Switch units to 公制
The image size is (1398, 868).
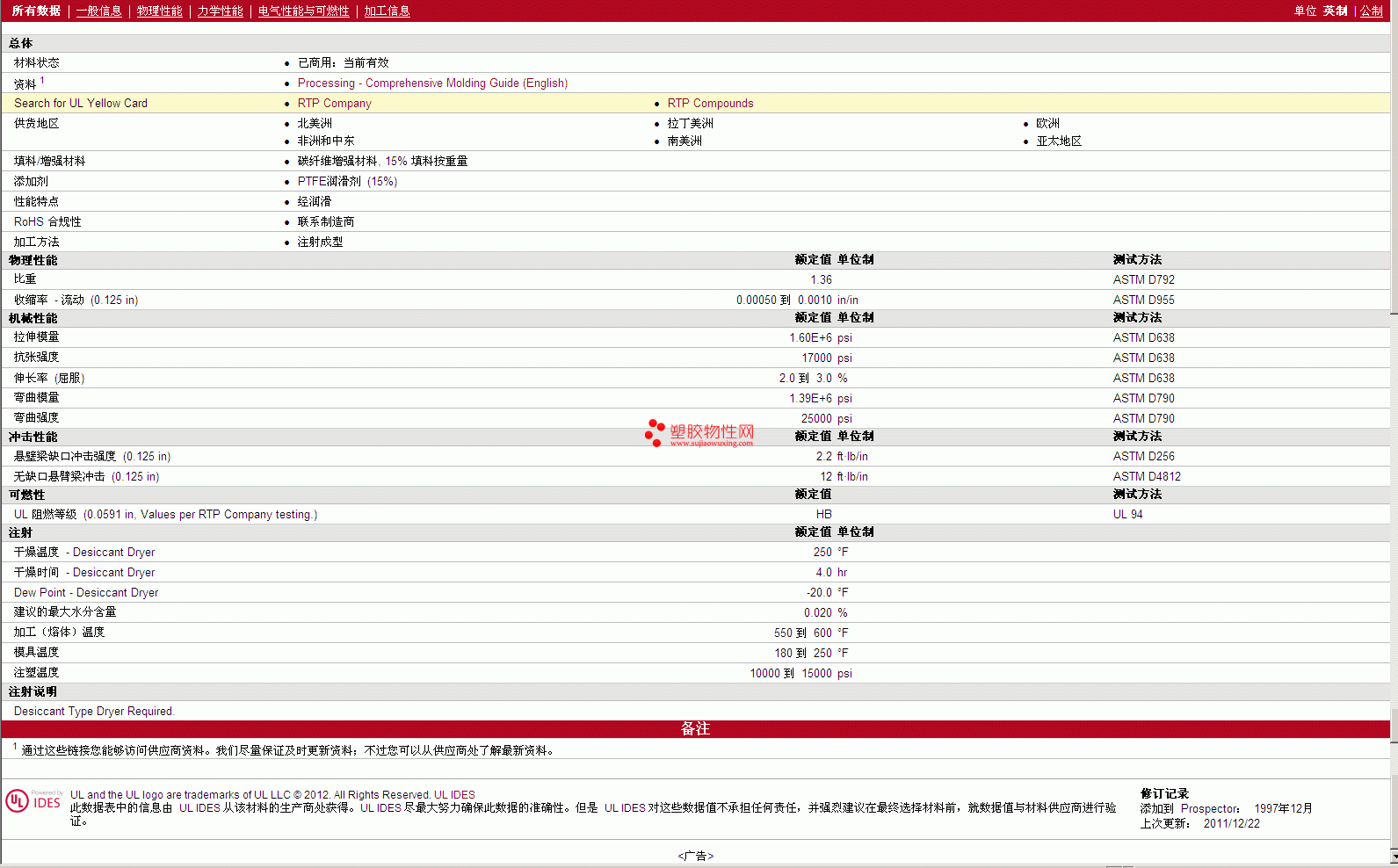1372,11
